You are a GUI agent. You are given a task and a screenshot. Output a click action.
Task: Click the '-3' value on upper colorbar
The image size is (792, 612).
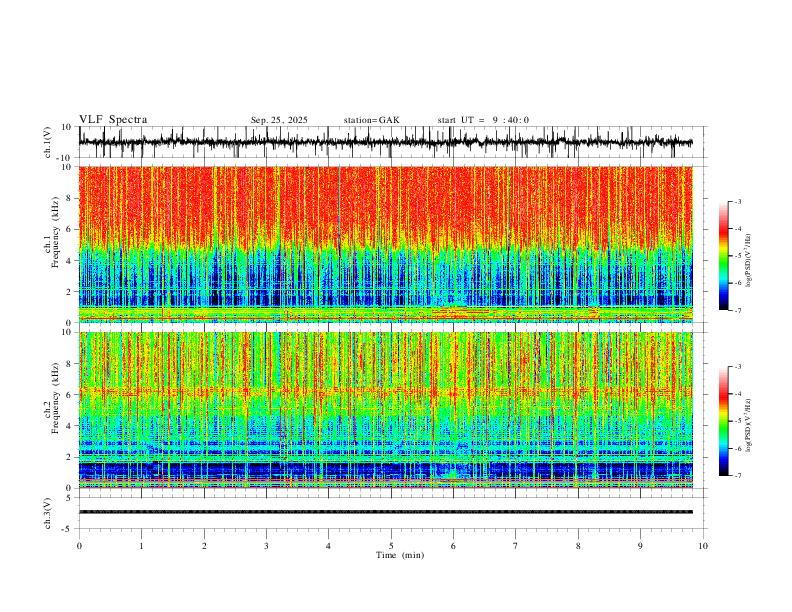point(738,201)
